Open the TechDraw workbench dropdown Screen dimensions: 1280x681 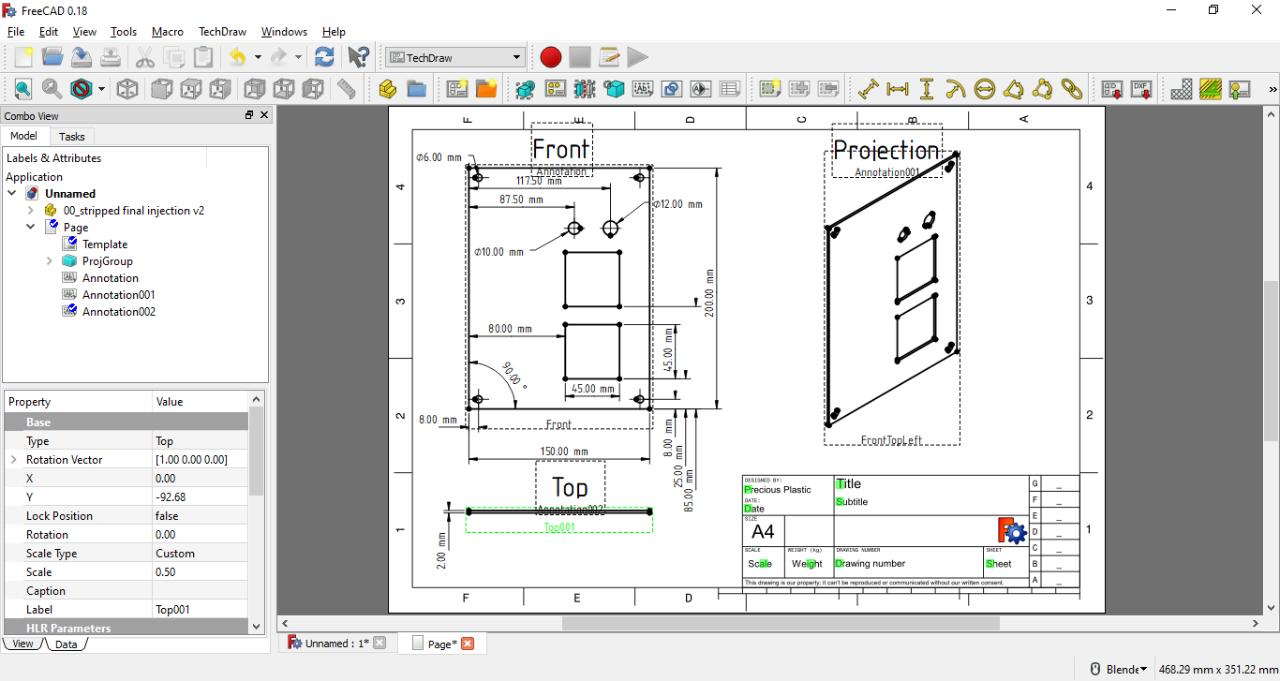455,58
